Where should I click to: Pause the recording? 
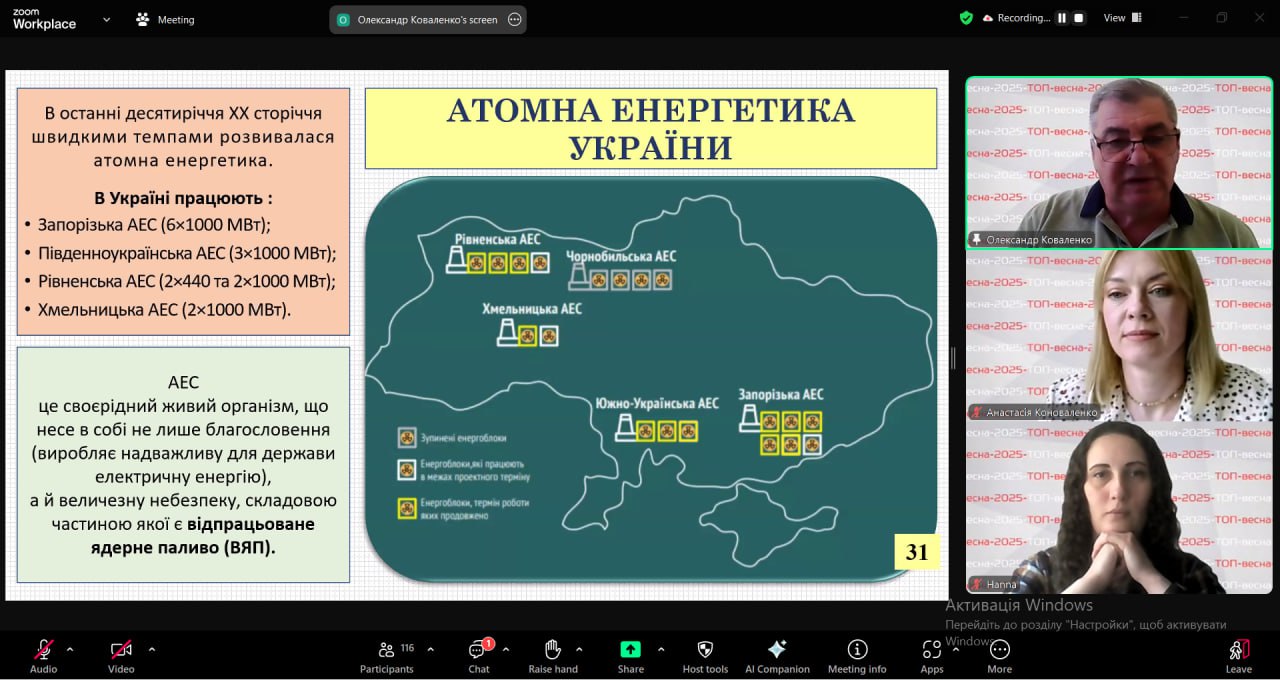[x=1062, y=18]
